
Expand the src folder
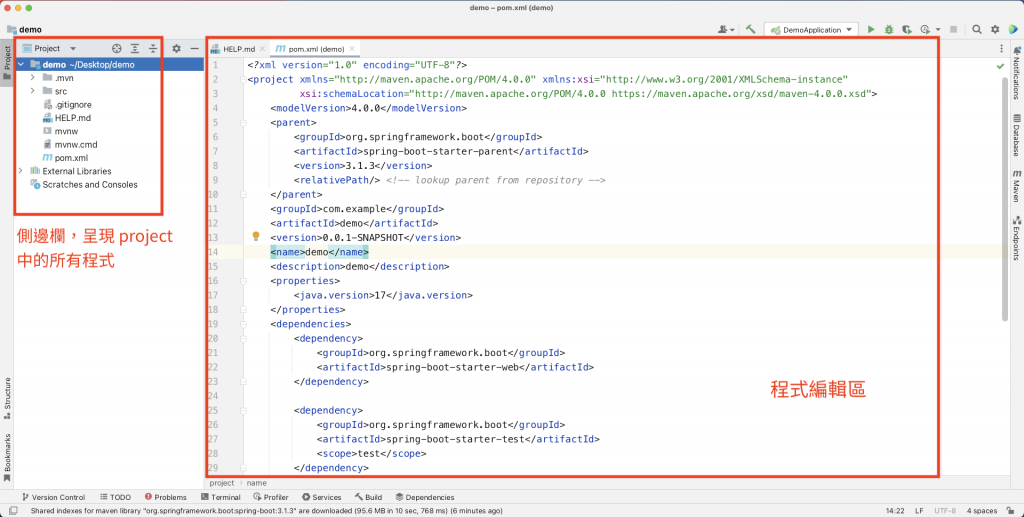tap(33, 91)
